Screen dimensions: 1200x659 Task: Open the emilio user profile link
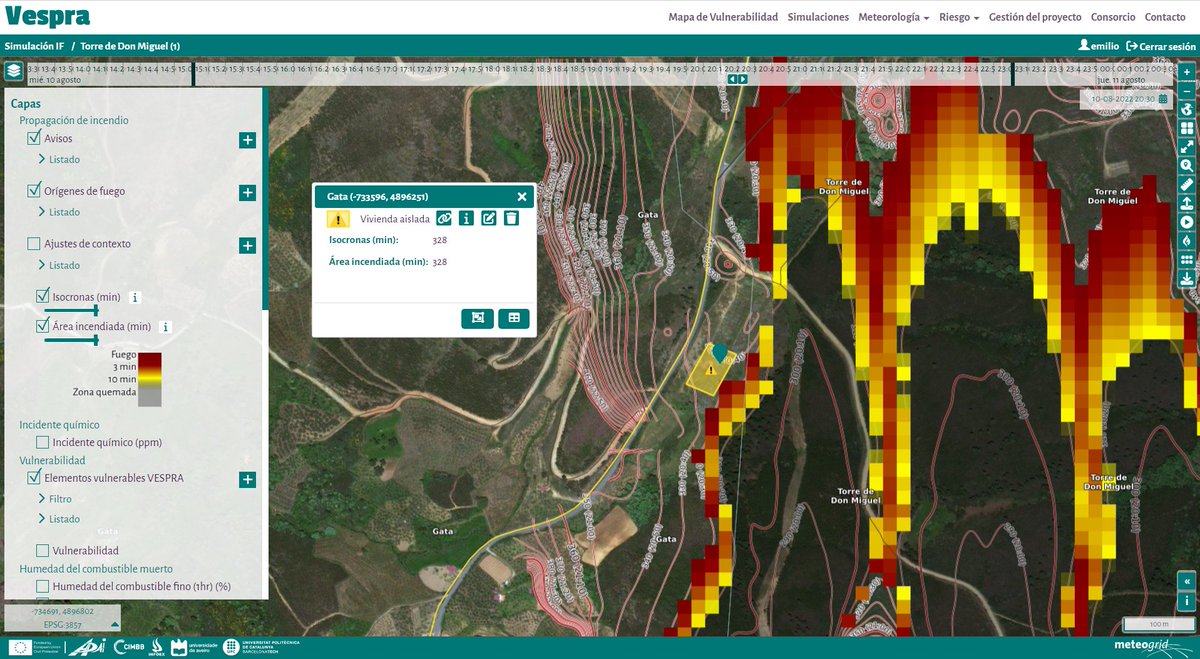click(1098, 46)
